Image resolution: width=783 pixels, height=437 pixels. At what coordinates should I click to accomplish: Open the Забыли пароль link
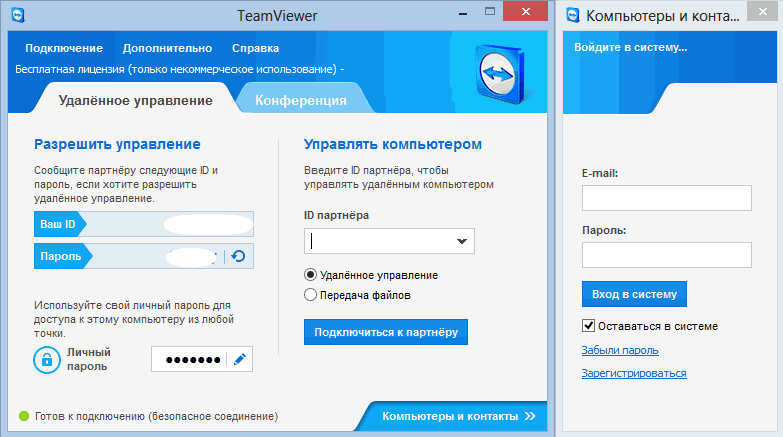point(620,350)
